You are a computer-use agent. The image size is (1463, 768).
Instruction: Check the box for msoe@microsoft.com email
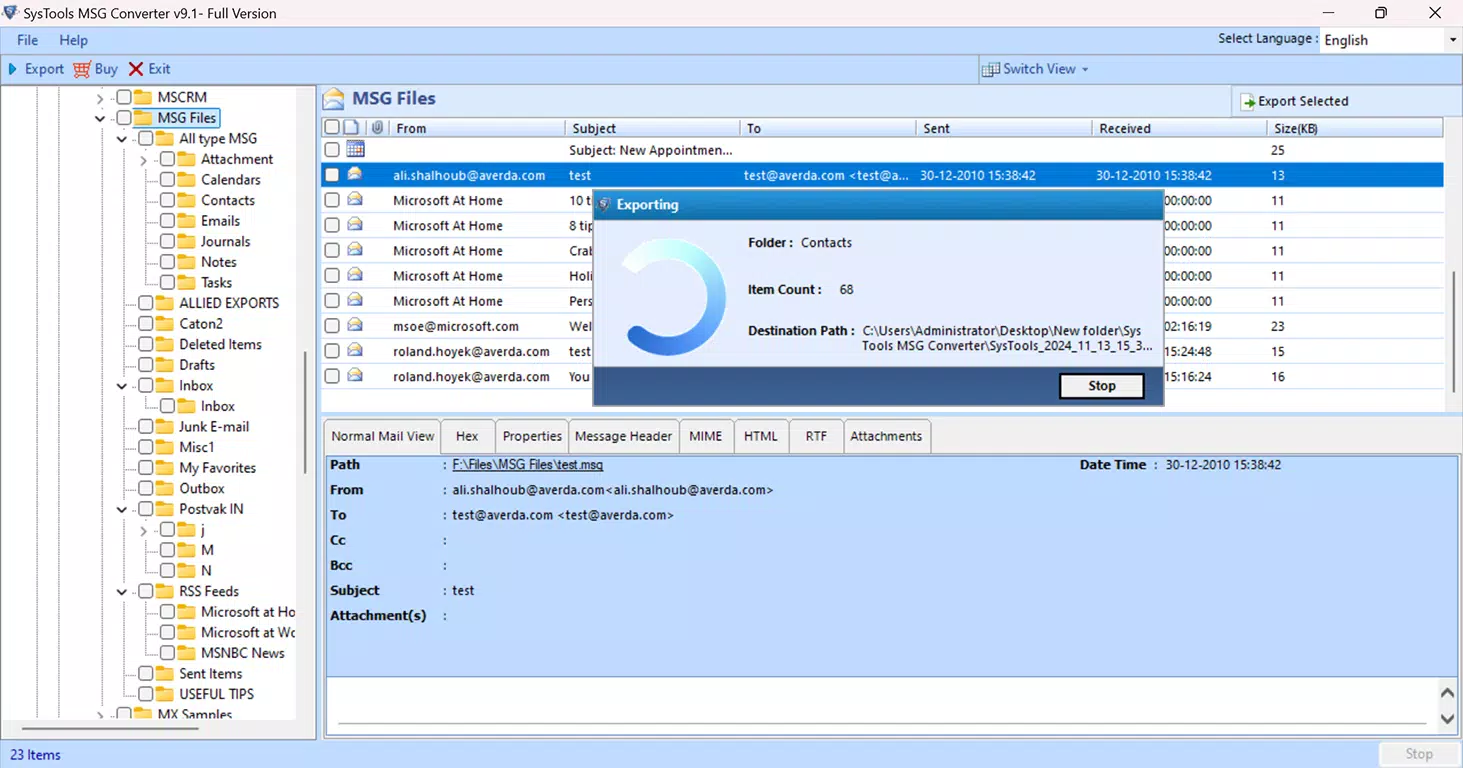(x=331, y=326)
